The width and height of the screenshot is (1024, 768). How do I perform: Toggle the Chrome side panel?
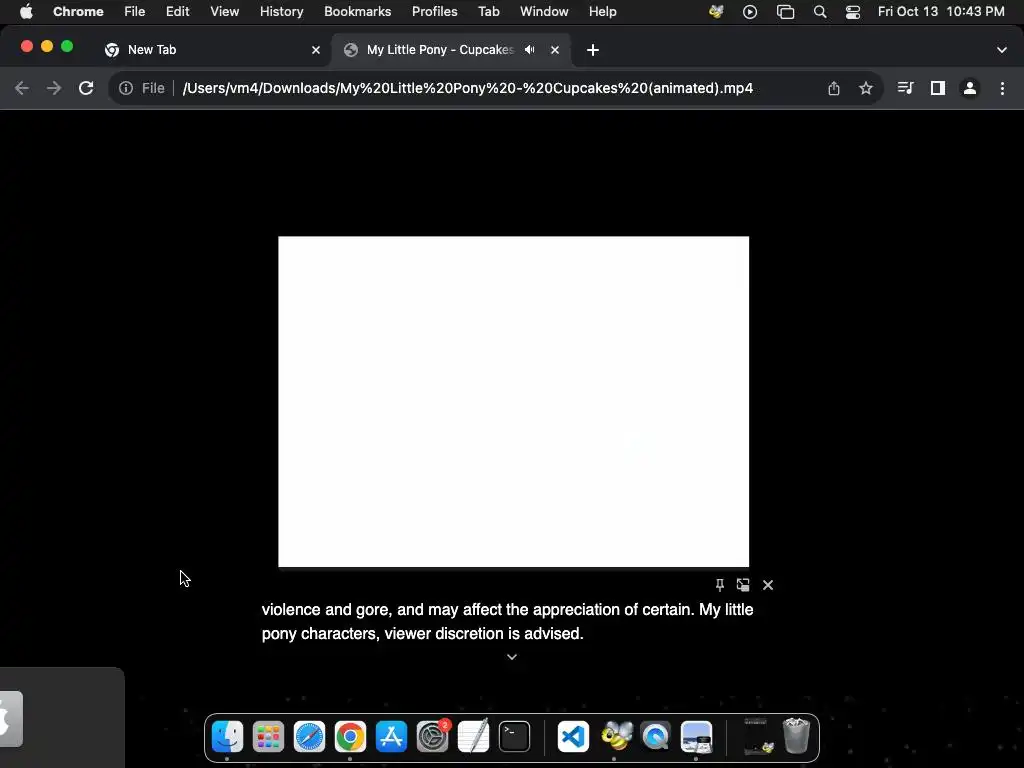click(938, 88)
